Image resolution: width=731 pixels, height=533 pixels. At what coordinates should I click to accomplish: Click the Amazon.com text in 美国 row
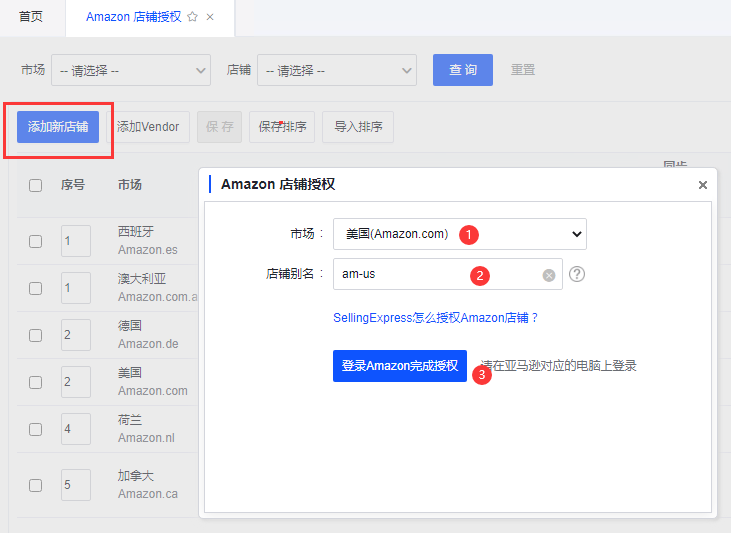coord(153,391)
